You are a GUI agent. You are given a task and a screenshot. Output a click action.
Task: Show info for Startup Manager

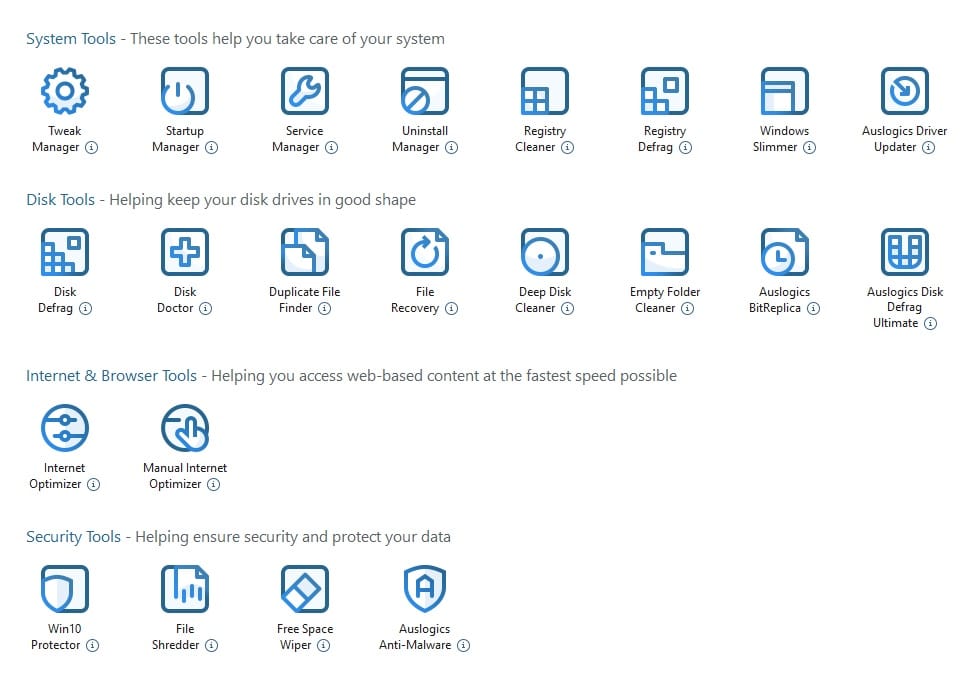coord(211,147)
